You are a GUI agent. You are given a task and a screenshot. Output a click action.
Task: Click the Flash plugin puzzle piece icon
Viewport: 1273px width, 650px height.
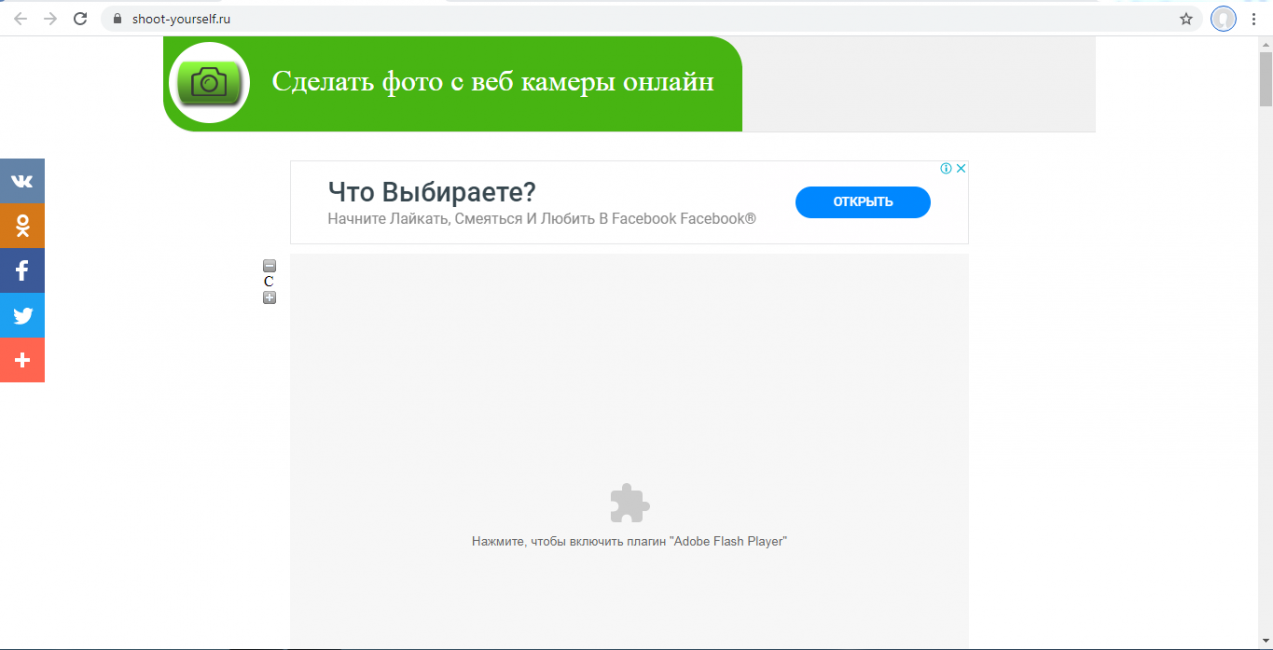(629, 504)
